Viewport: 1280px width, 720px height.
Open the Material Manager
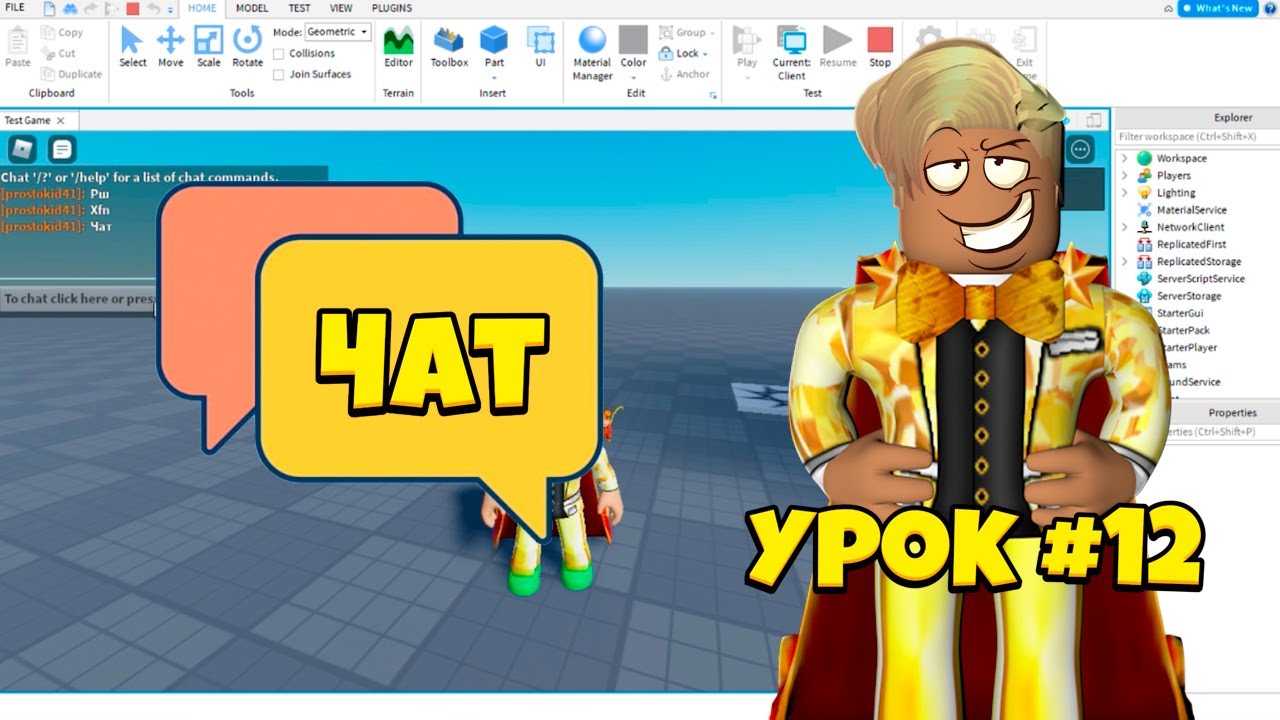point(592,53)
